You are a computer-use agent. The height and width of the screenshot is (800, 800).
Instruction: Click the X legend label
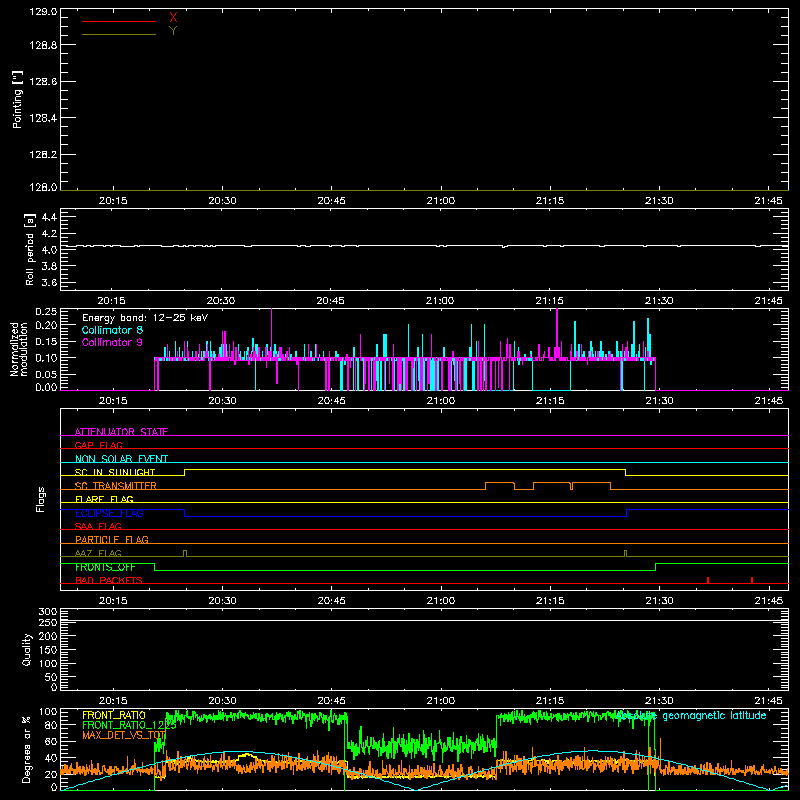[x=173, y=18]
